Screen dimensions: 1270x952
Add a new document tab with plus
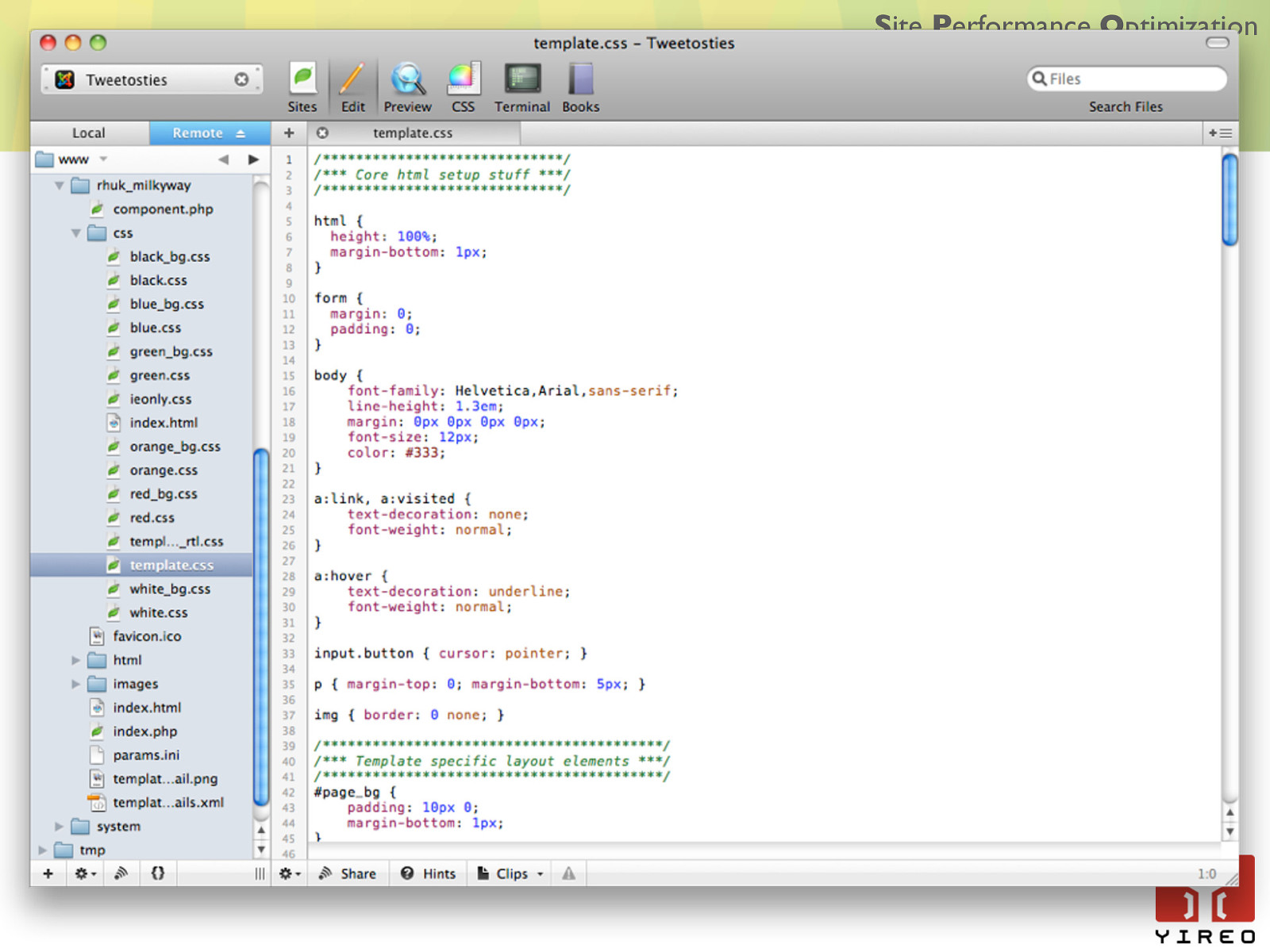289,132
